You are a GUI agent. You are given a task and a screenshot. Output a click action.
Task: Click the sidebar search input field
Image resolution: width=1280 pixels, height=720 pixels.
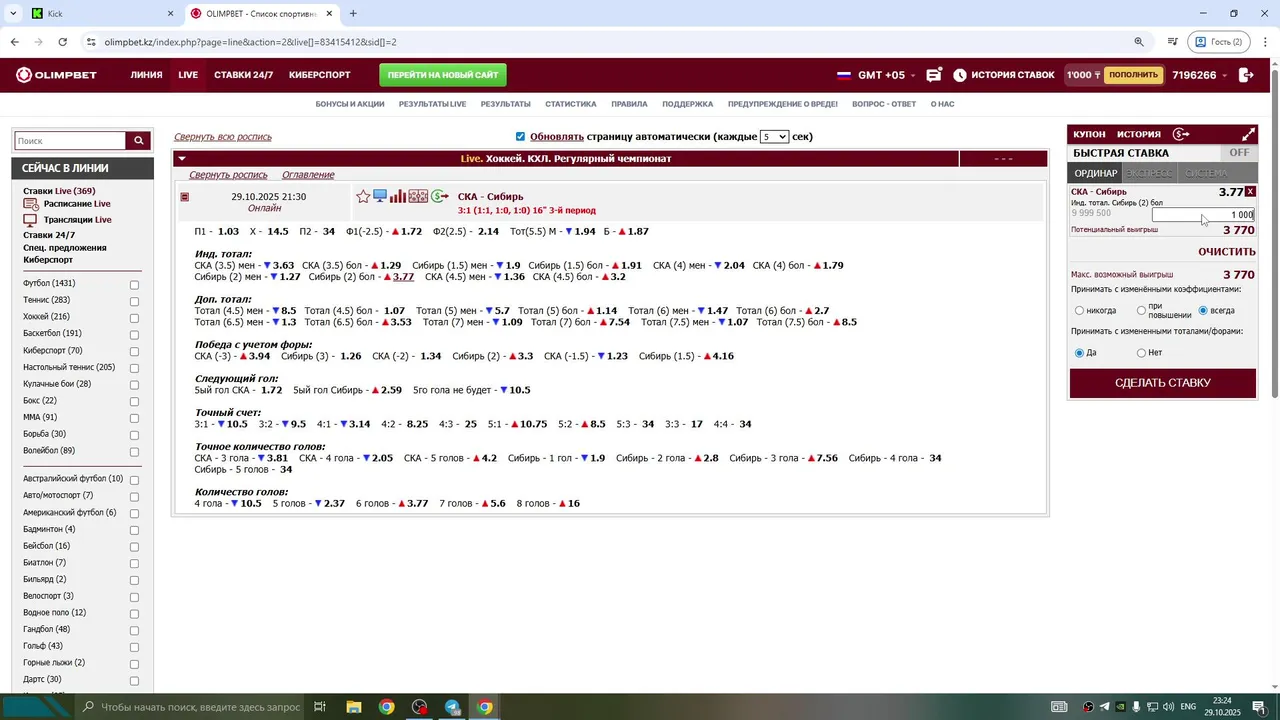click(x=70, y=141)
